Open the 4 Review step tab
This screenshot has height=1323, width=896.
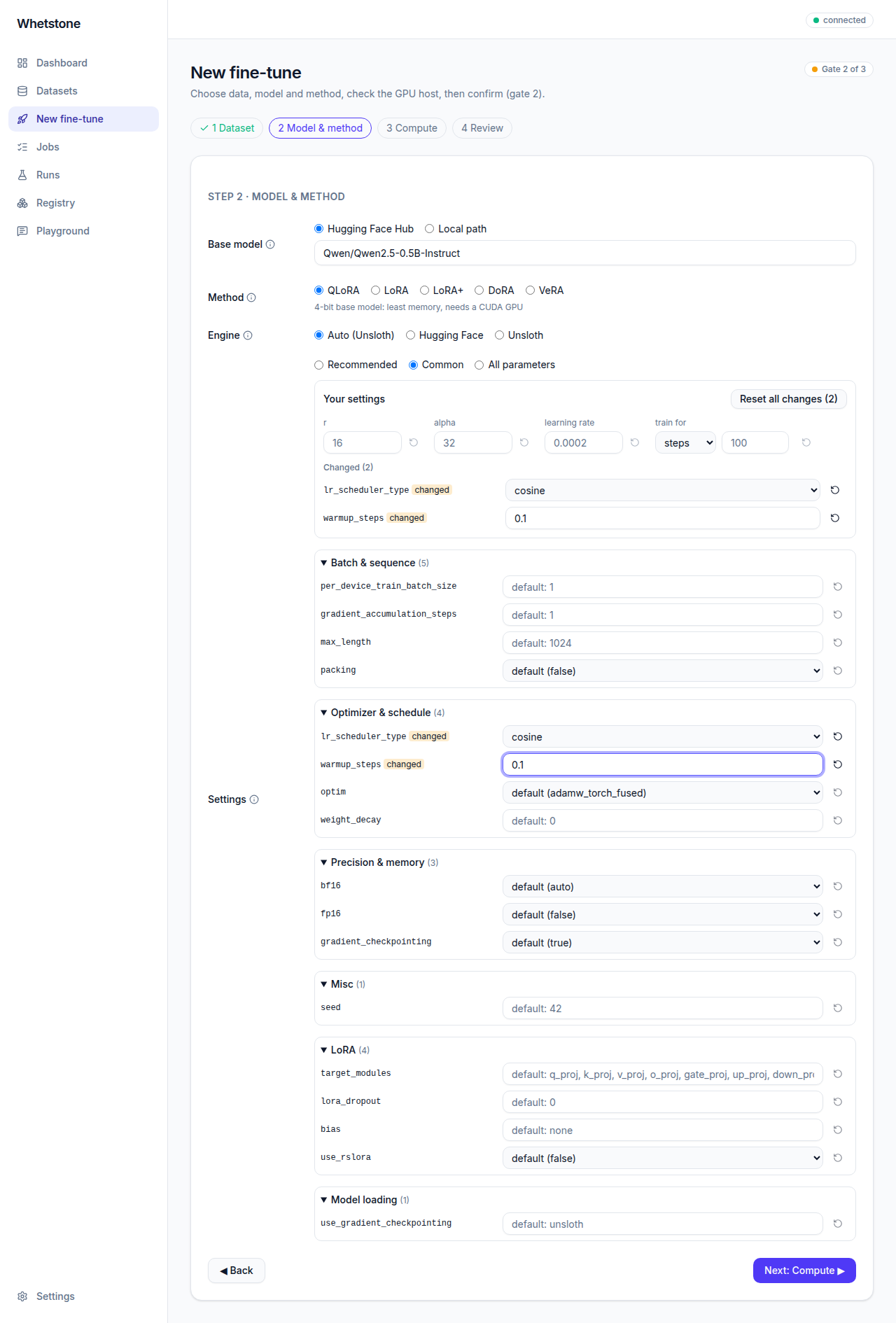[x=482, y=128]
